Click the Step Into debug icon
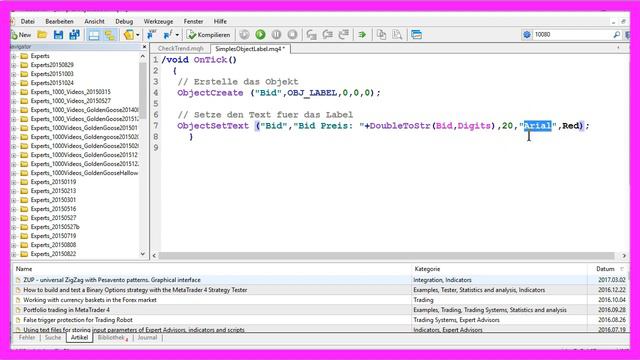Screen dimensions: 640x360 click(311, 35)
